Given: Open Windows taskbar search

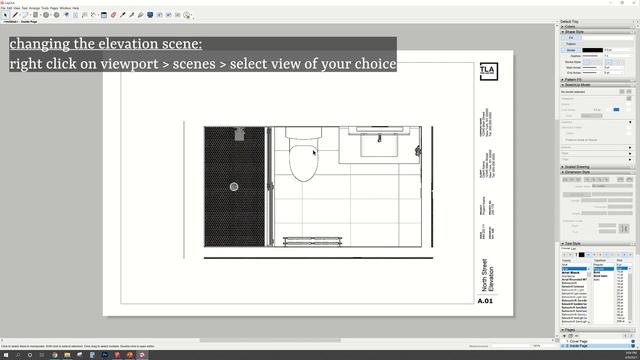Looking at the screenshot, I should (18, 355).
